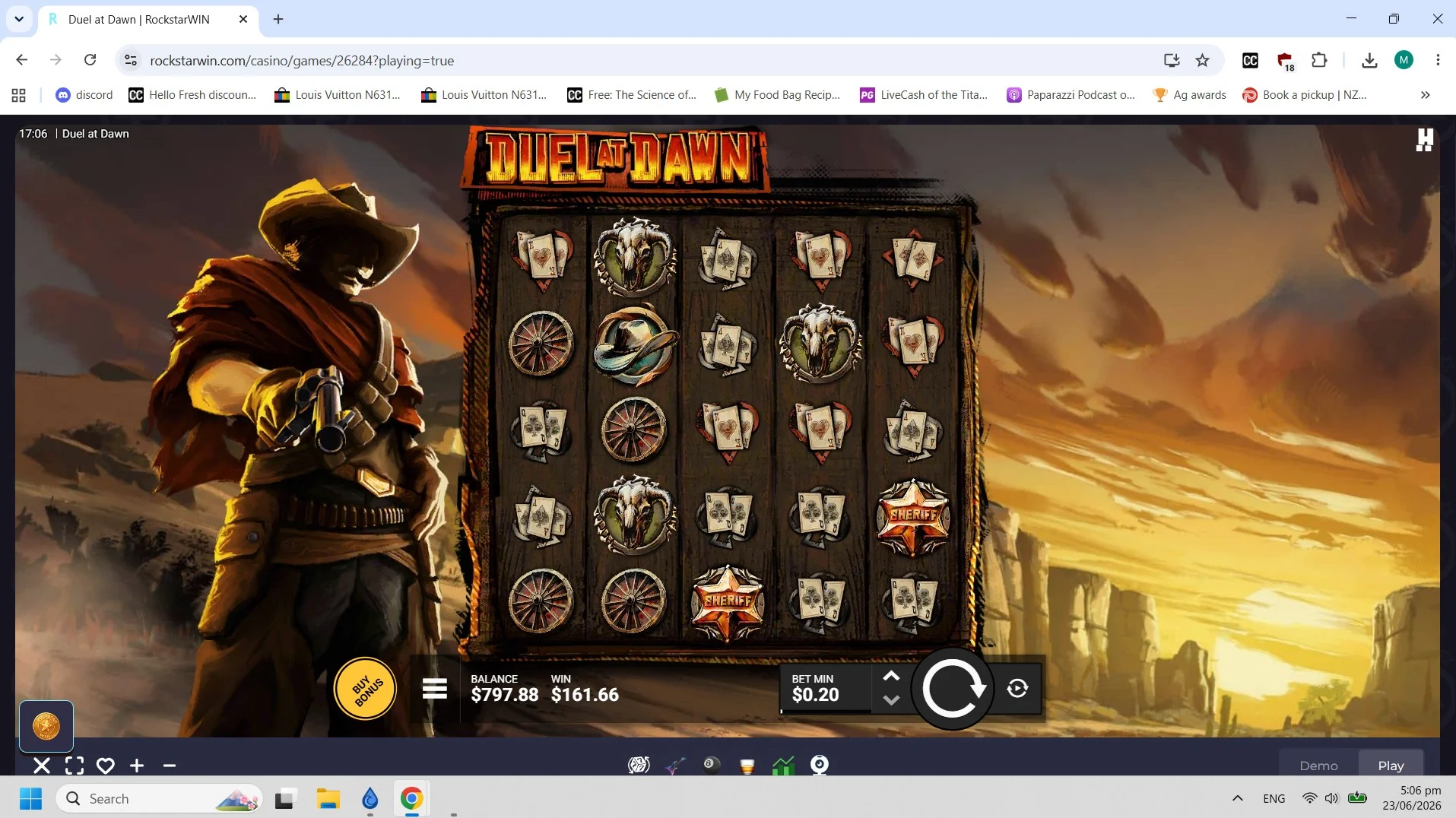
Task: Select the slots category icon
Action: tap(639, 765)
